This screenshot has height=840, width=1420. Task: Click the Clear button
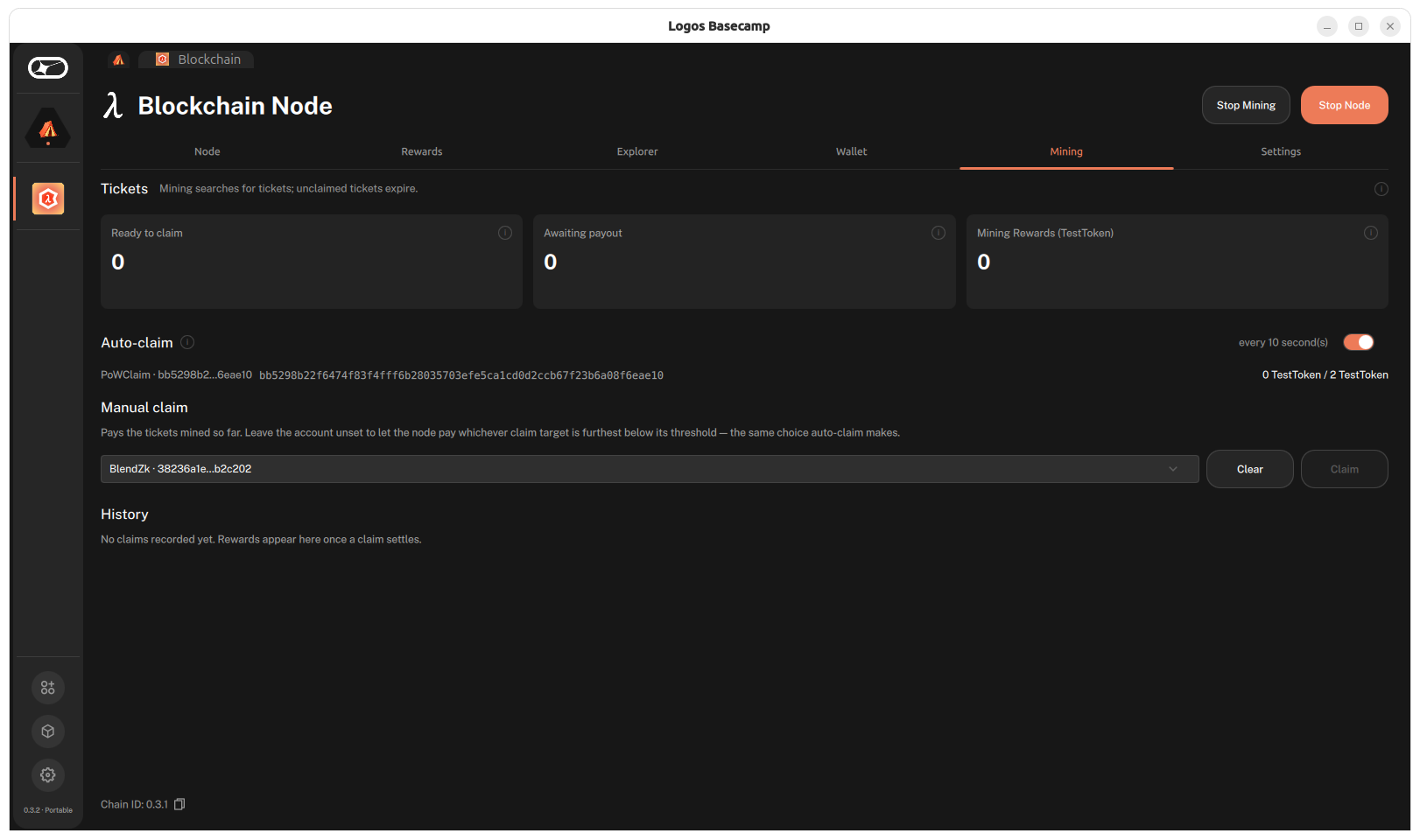(x=1250, y=469)
